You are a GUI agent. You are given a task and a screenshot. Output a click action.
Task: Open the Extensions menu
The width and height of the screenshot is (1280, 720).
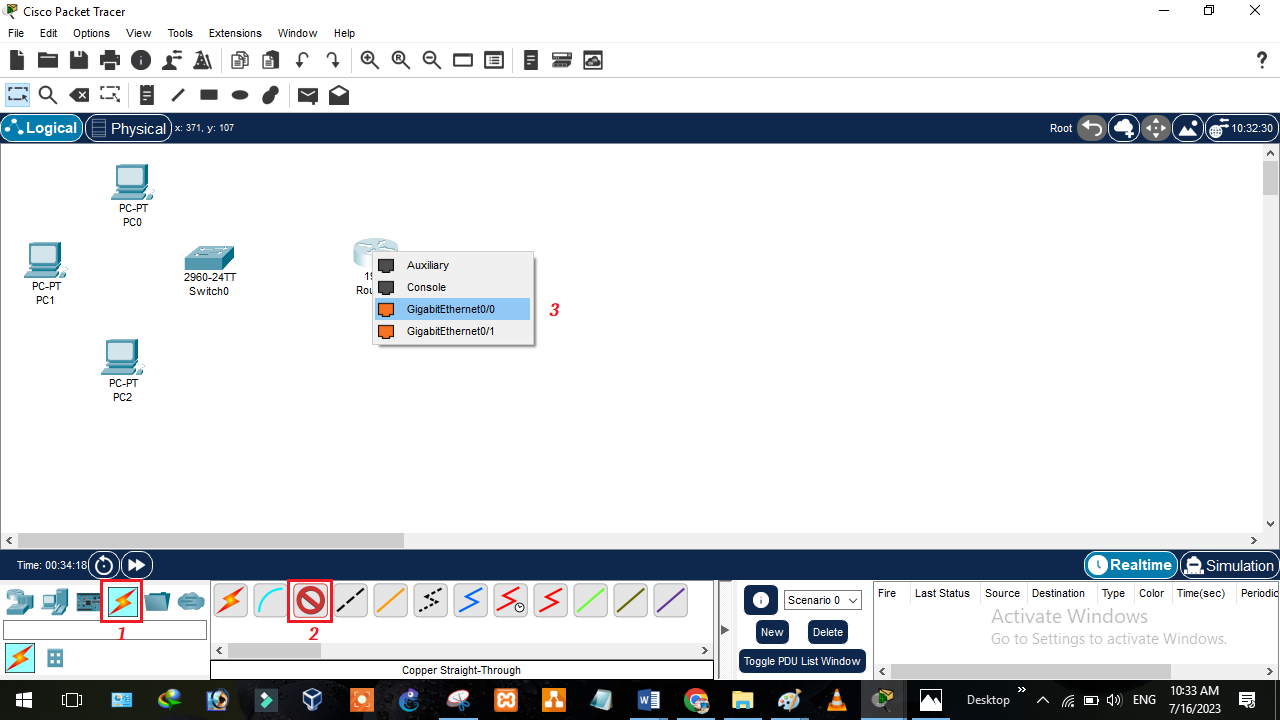tap(234, 33)
